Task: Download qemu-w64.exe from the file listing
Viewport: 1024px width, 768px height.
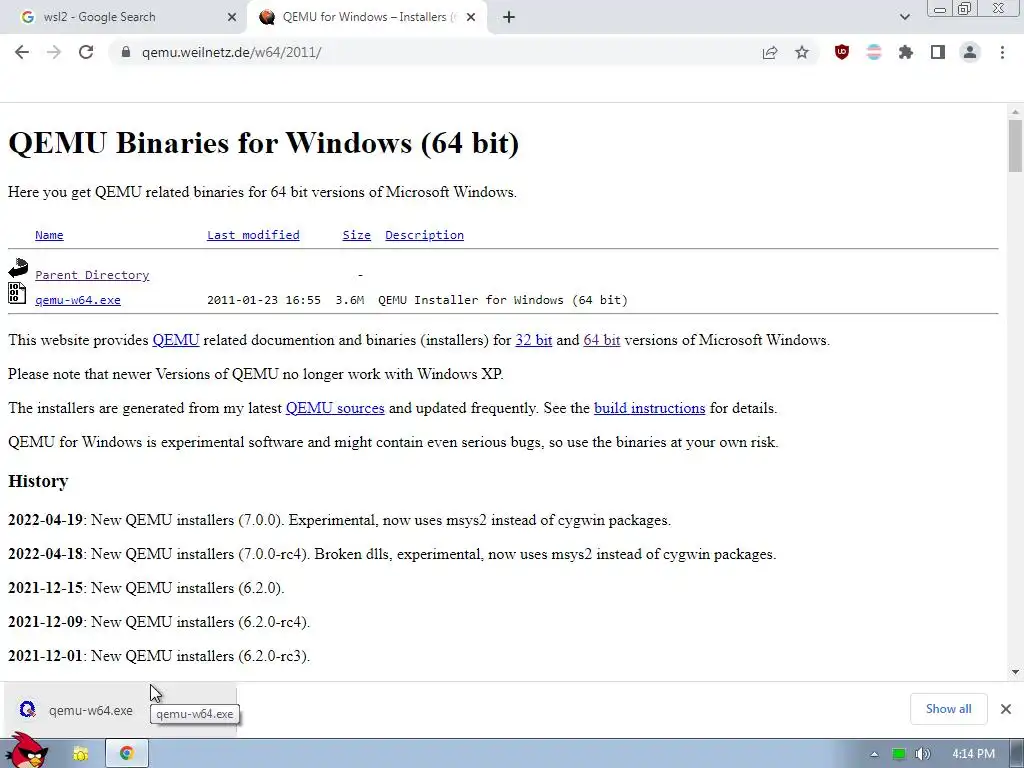Action: [78, 300]
